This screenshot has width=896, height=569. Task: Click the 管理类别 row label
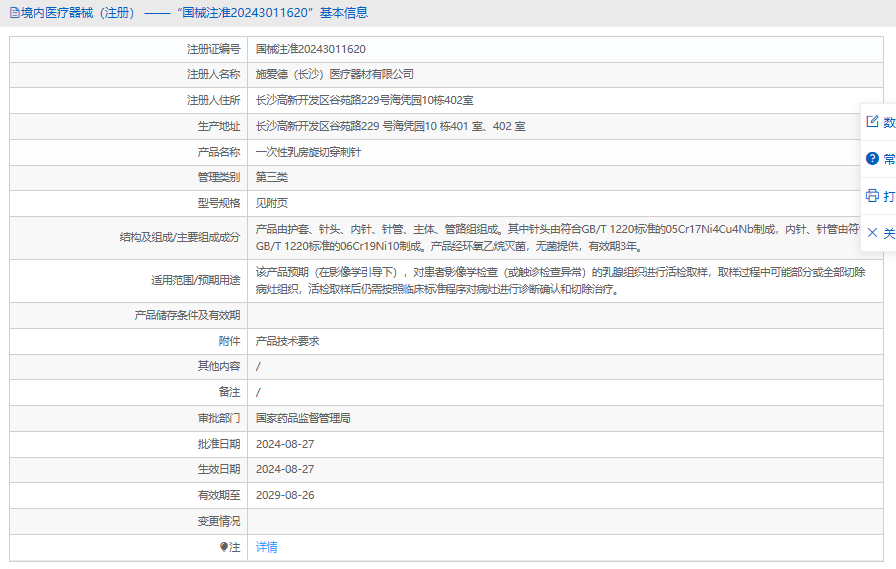click(219, 177)
